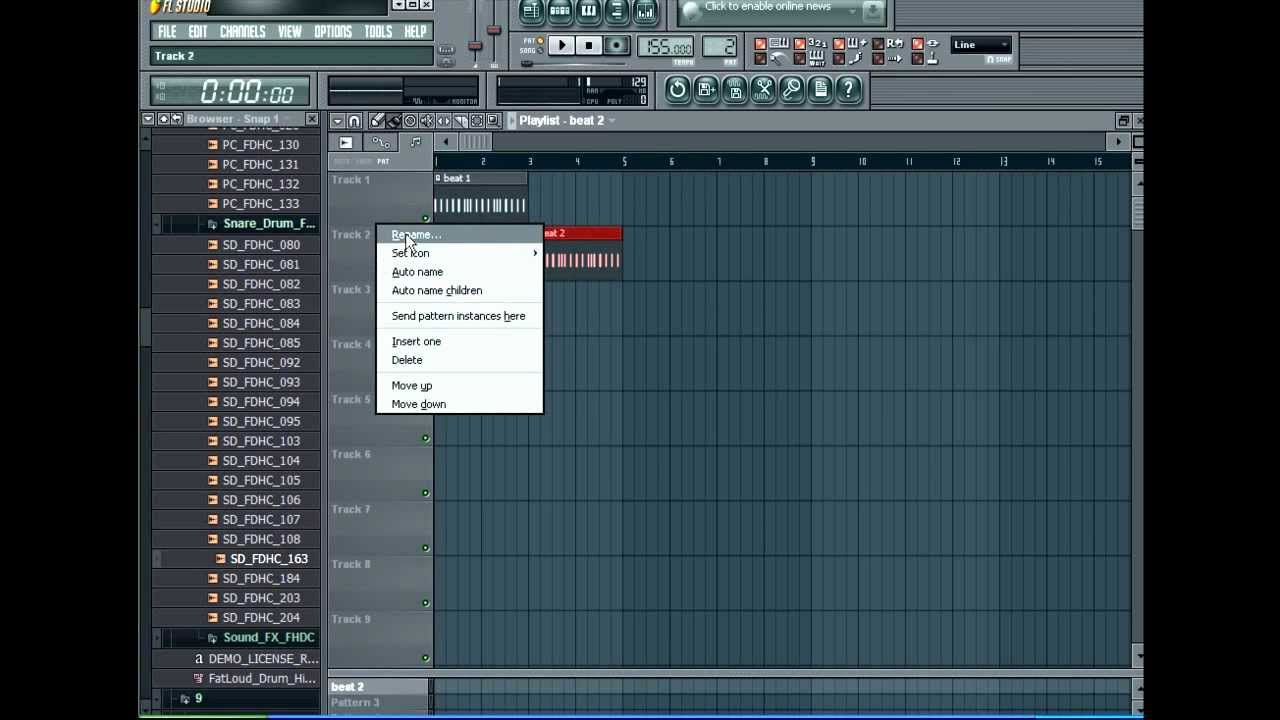This screenshot has height=720, width=1280.
Task: Open the audio editor scissors icon
Action: coord(763,89)
